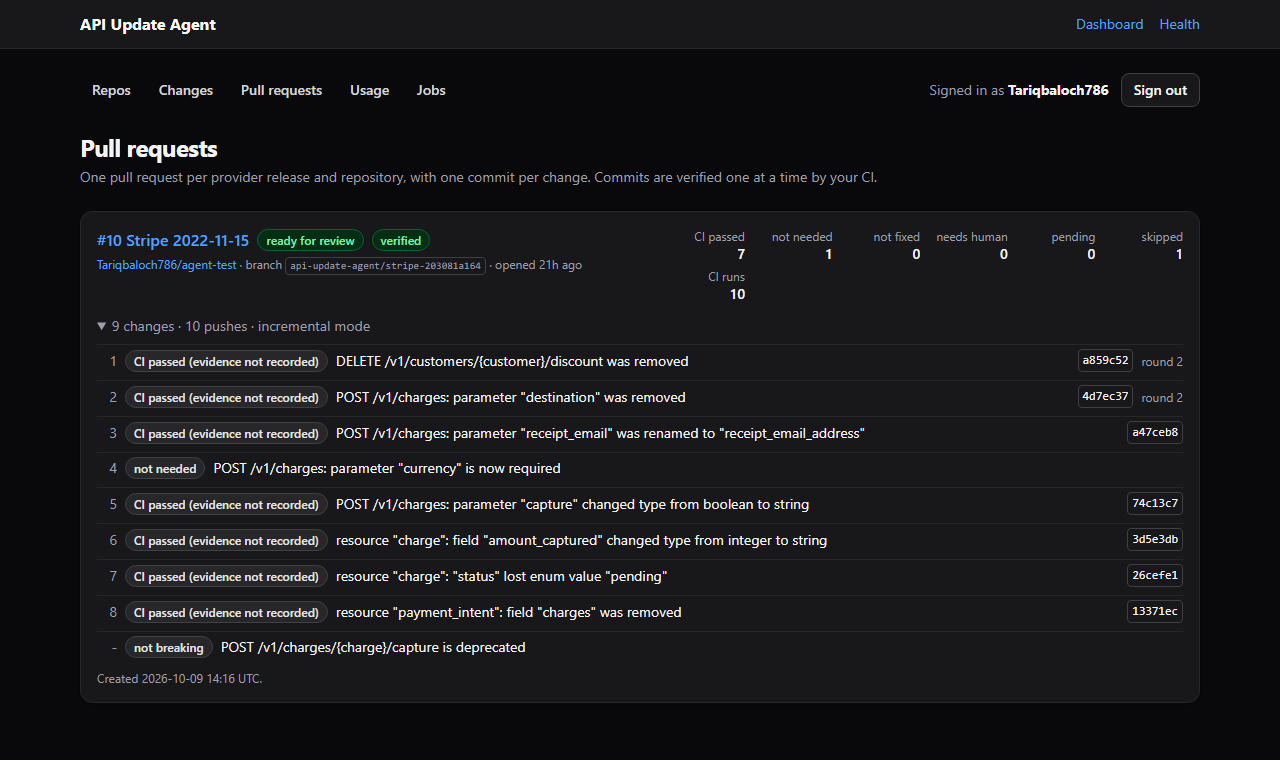Open commit 4d7ec37
The height and width of the screenshot is (760, 1280).
[1105, 397]
